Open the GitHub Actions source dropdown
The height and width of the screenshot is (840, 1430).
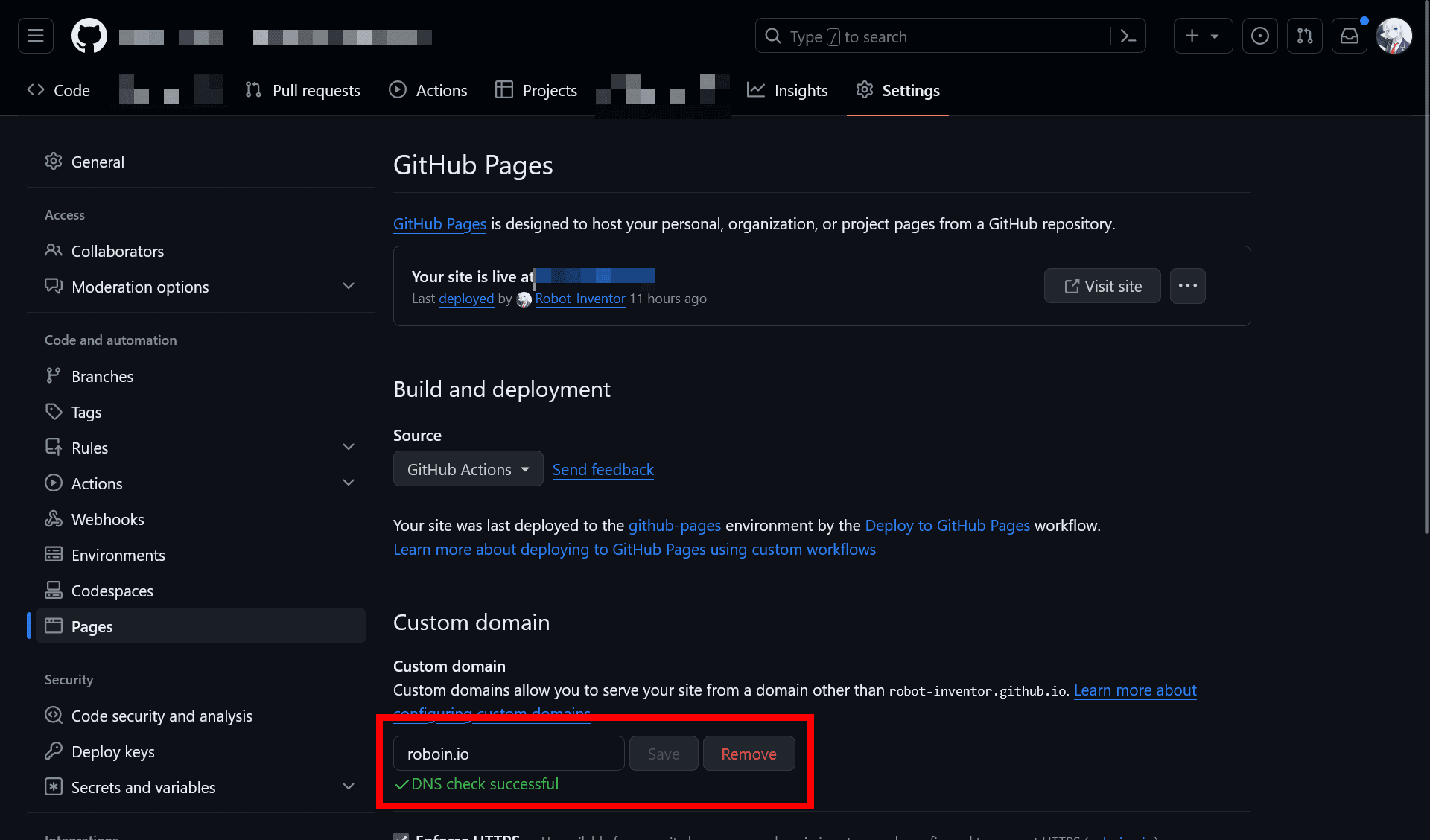pos(468,469)
